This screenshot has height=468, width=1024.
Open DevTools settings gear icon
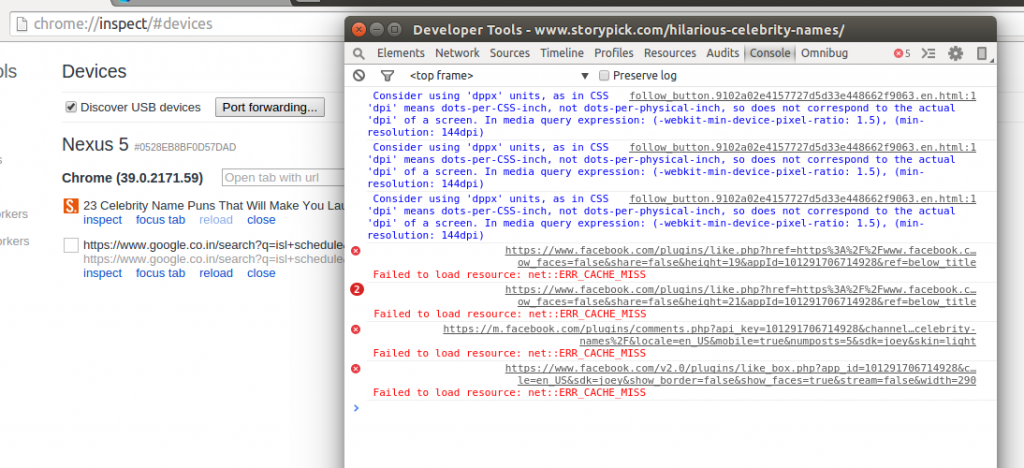(955, 54)
